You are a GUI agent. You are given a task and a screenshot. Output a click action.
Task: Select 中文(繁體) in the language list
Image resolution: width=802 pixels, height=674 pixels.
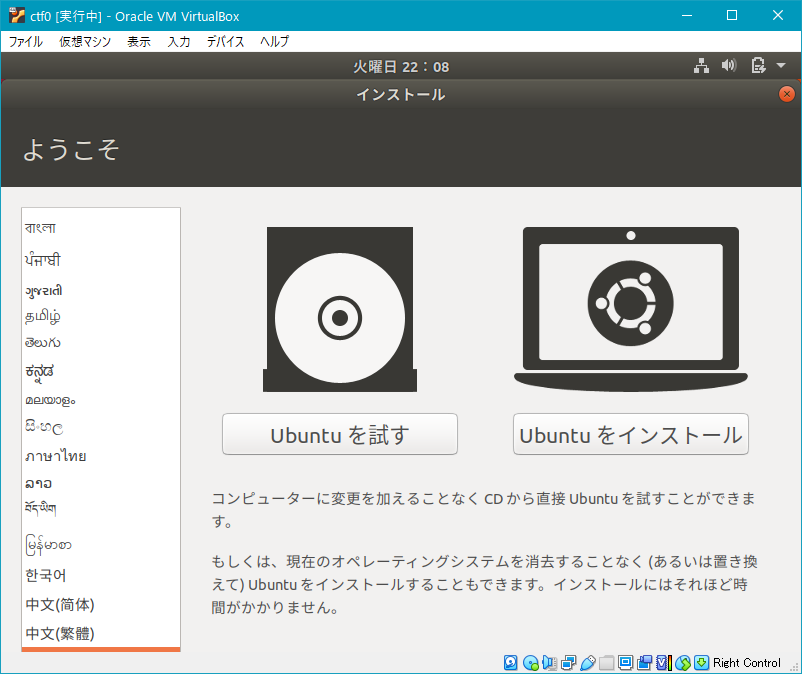point(101,634)
